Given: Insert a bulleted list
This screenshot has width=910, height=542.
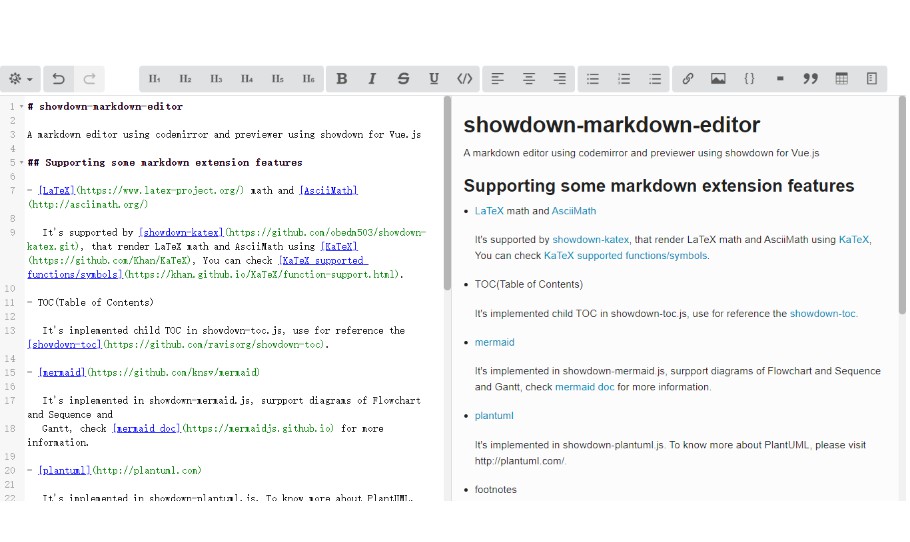Looking at the screenshot, I should [x=593, y=79].
